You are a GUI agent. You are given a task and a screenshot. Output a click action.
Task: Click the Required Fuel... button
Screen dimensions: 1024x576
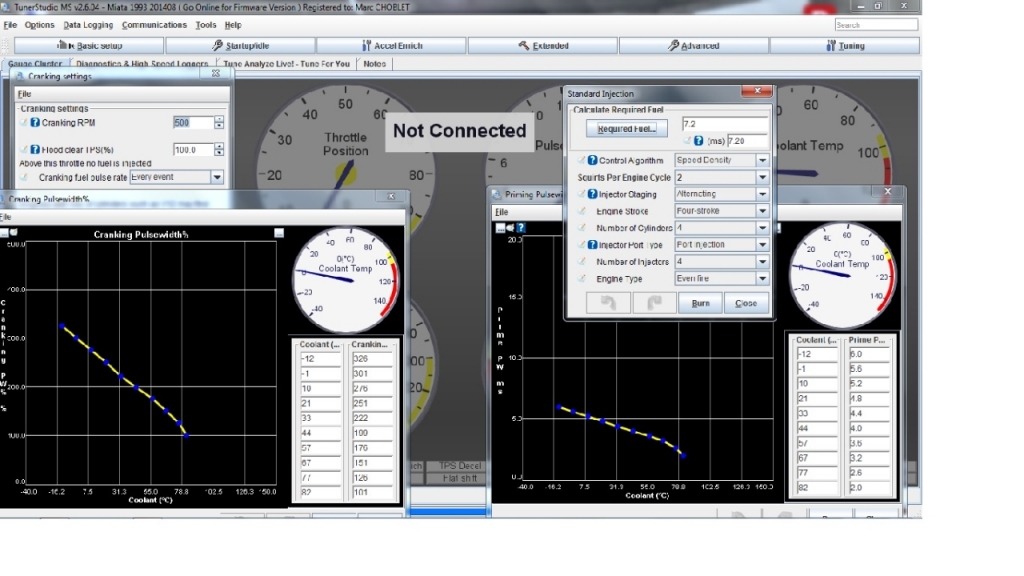pos(626,129)
